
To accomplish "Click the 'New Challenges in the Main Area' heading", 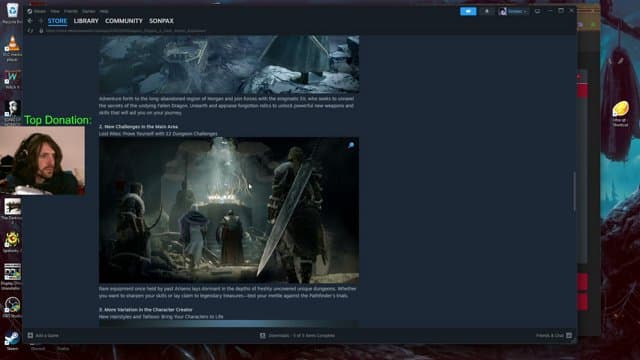I will pyautogui.click(x=138, y=127).
